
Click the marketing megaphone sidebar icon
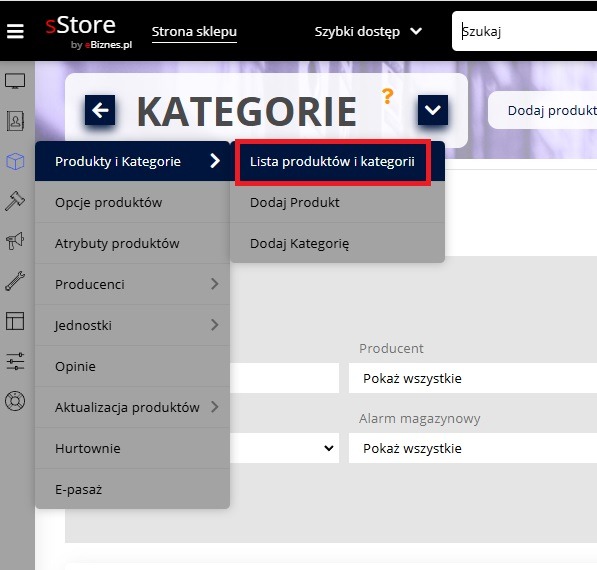click(x=15, y=241)
